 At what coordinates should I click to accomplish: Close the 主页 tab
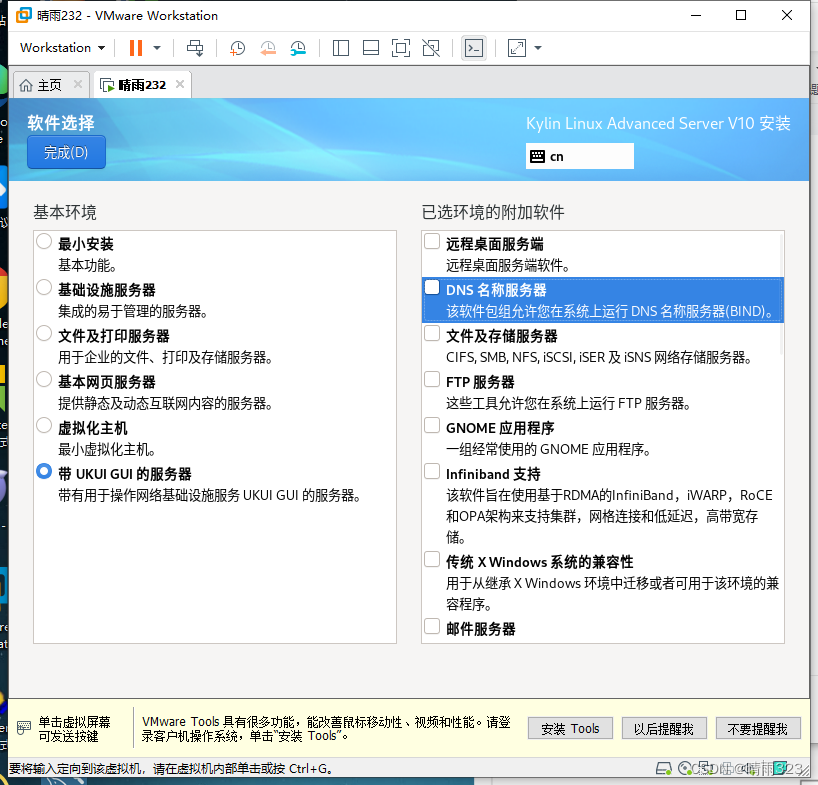[x=78, y=84]
